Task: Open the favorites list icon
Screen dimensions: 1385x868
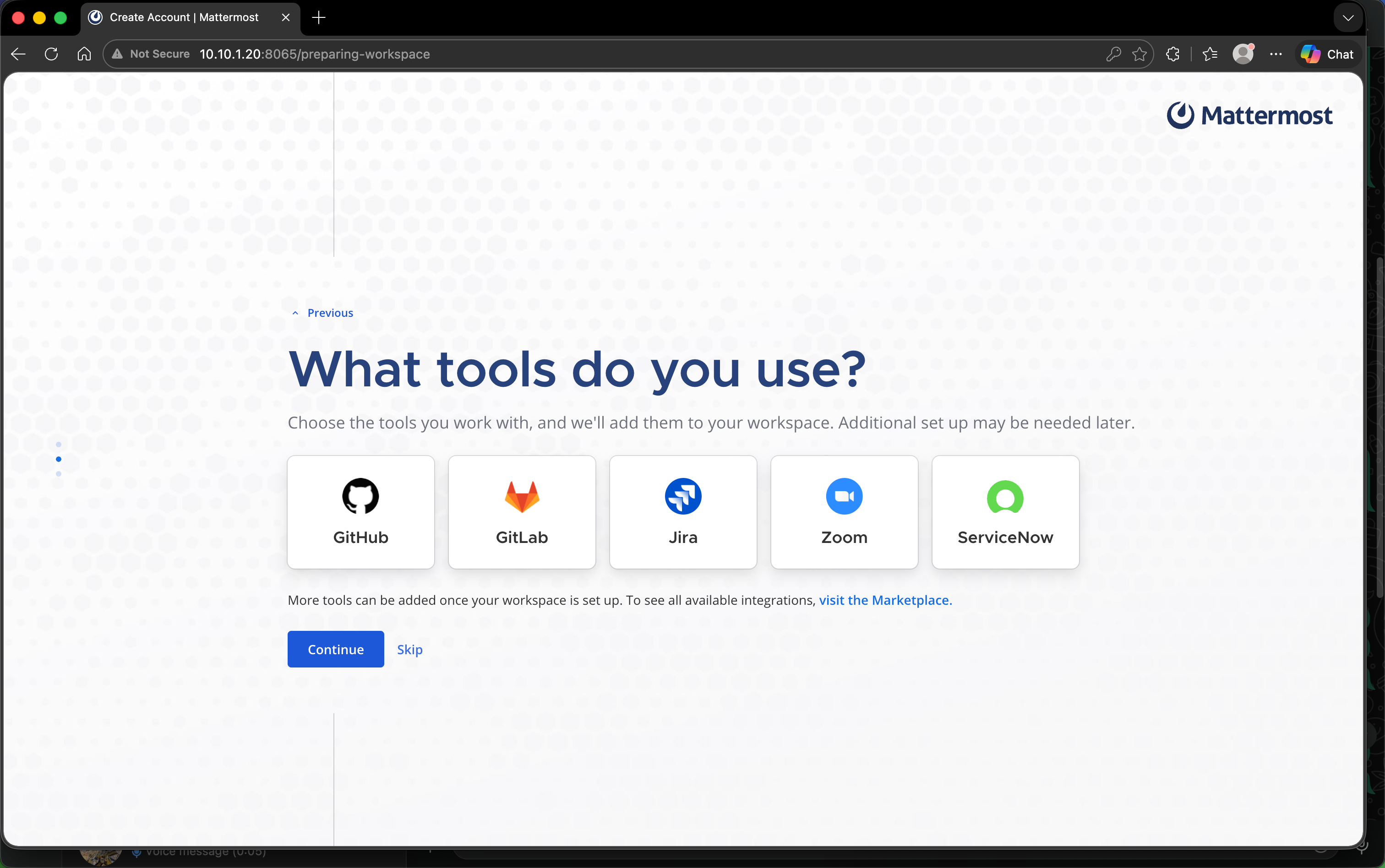Action: [x=1210, y=54]
